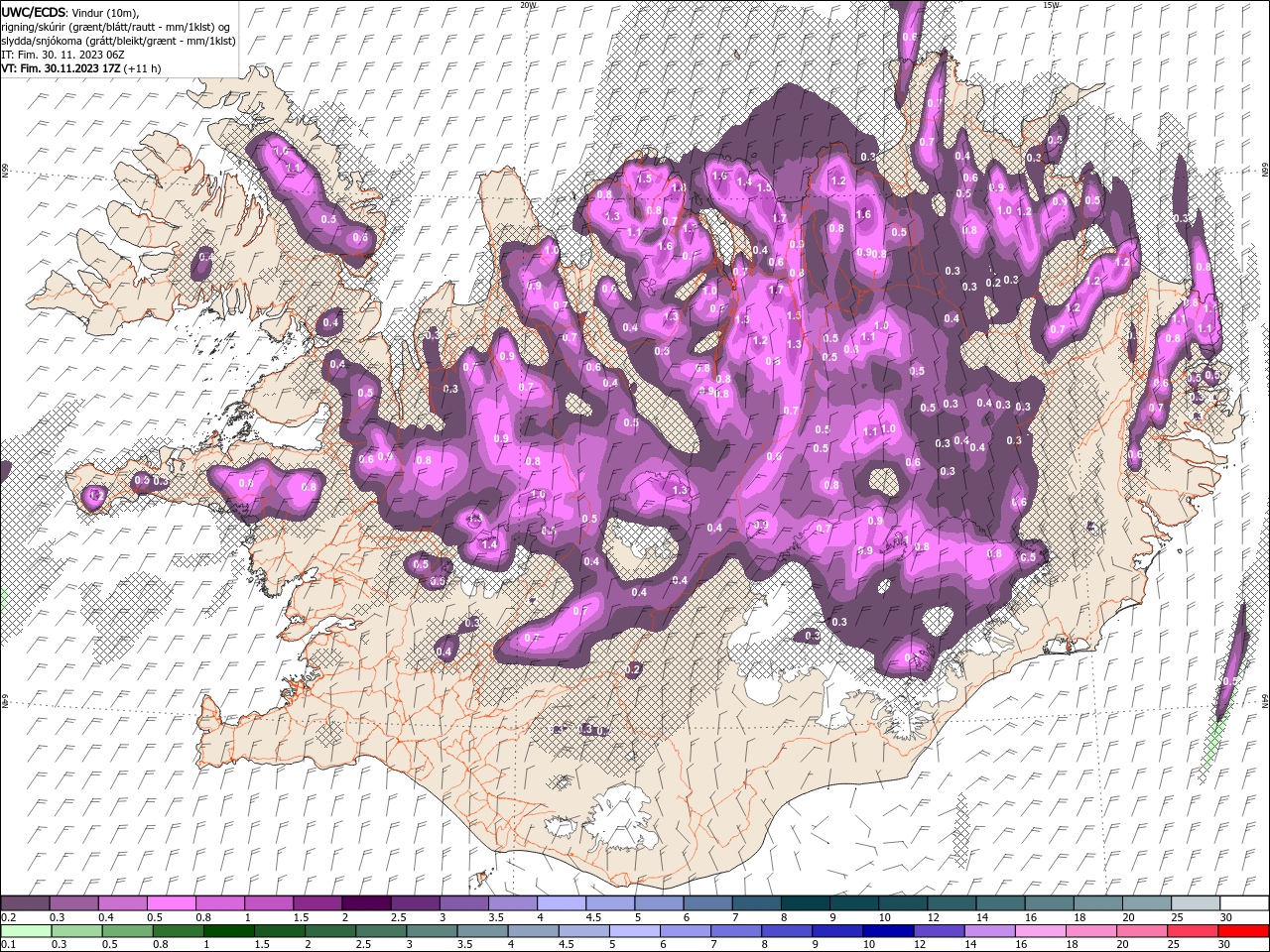Viewport: 1270px width, 952px height.
Task: Pick the pale periwinkle 5–6 swatch in the lower legend row
Action: point(635,931)
